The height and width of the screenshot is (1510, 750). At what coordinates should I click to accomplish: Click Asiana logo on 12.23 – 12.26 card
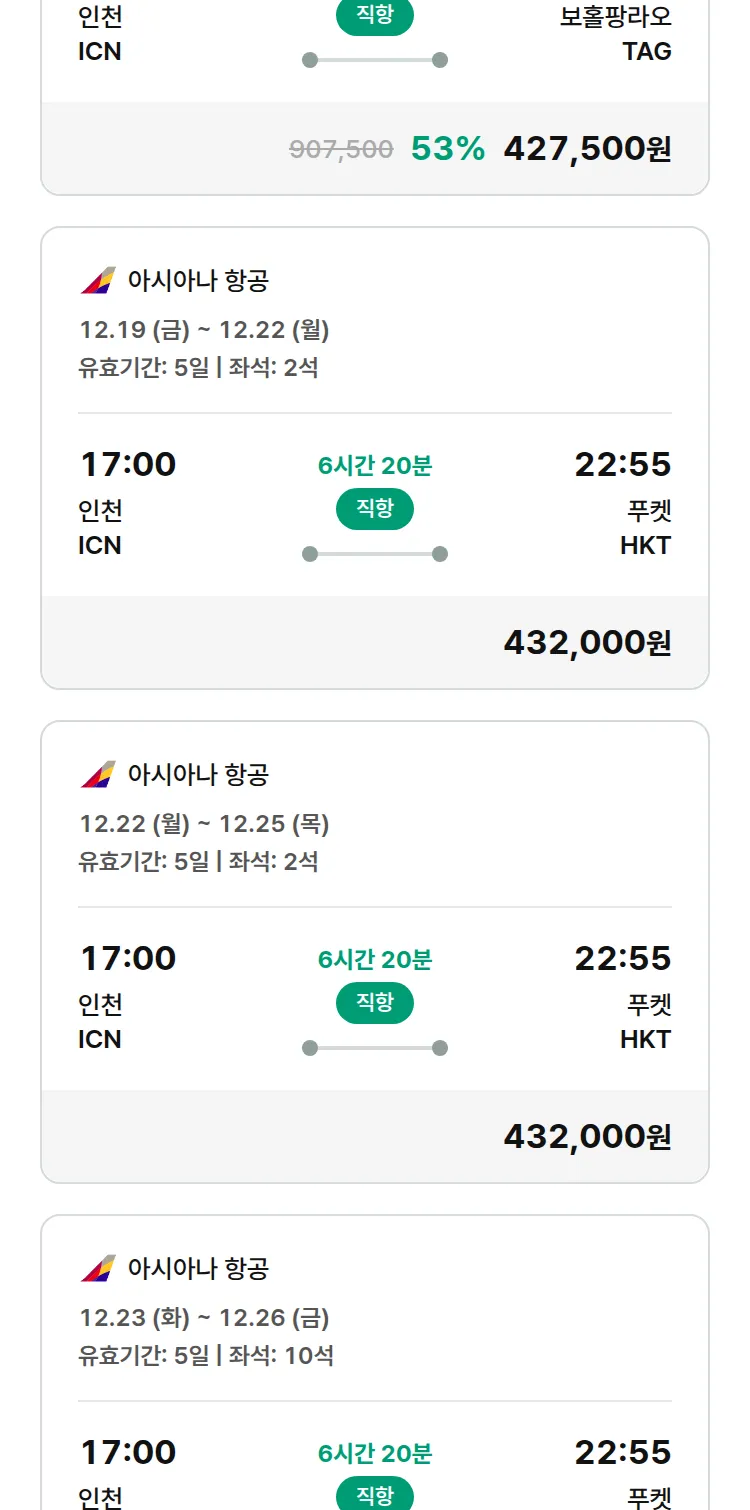pos(98,1269)
